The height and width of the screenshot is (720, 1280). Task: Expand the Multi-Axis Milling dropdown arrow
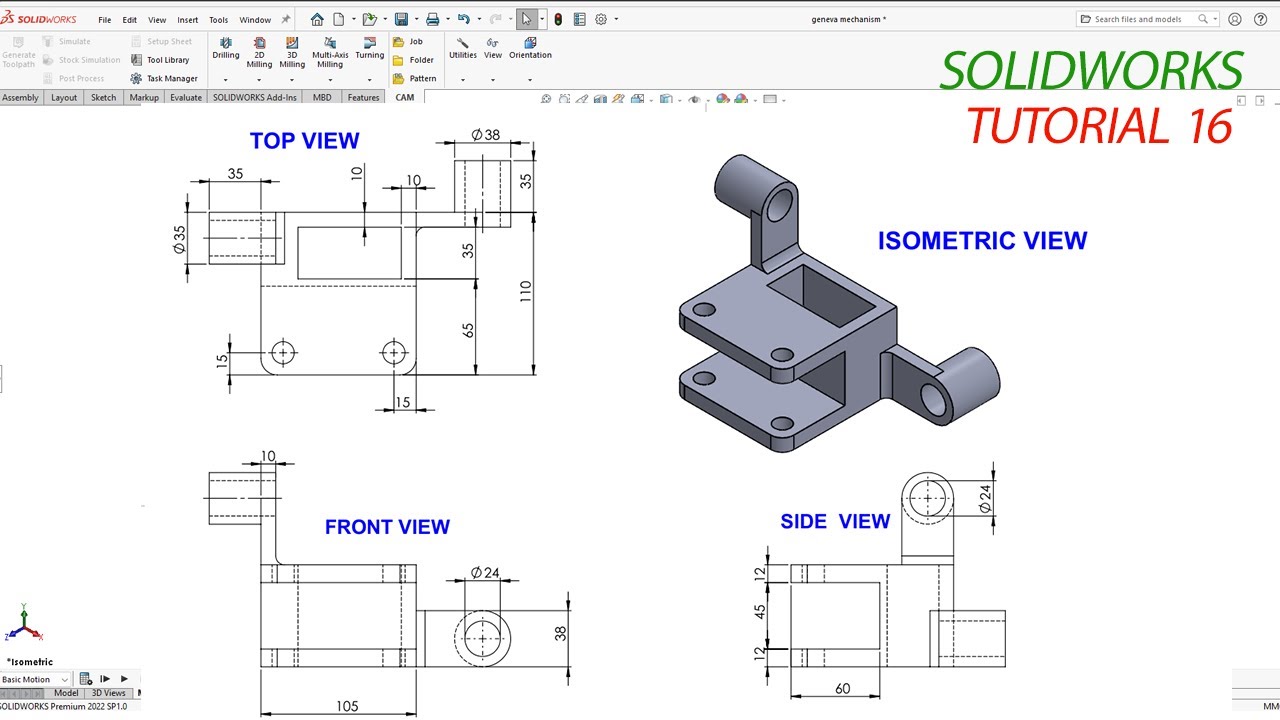[x=330, y=80]
